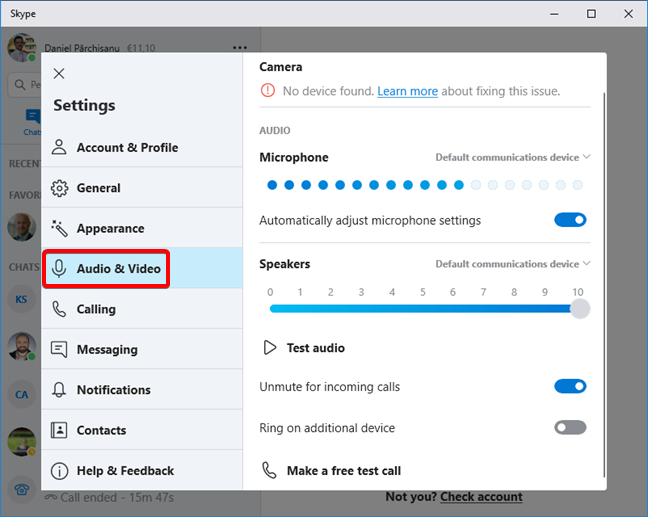Minimize the Skype window
This screenshot has width=648, height=517.
click(x=554, y=14)
